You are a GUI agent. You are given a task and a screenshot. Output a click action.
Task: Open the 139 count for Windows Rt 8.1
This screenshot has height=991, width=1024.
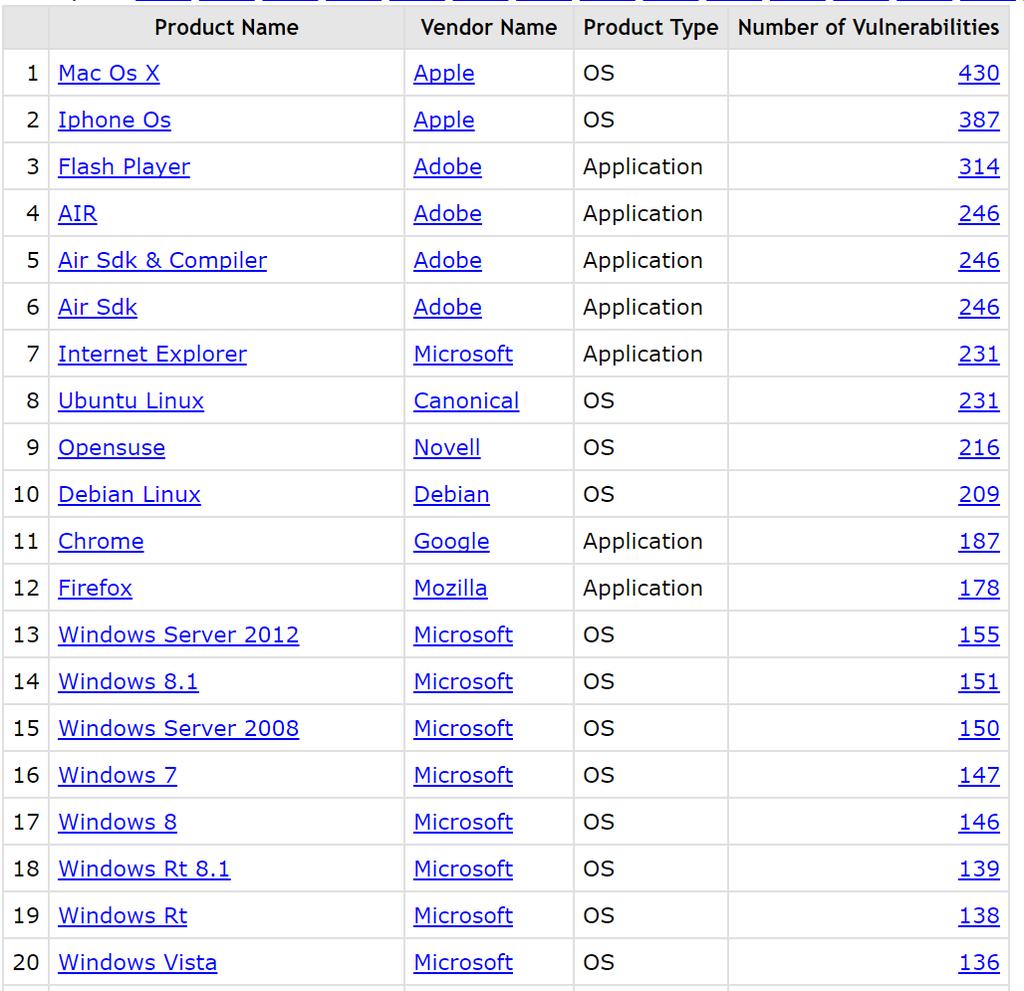click(978, 869)
